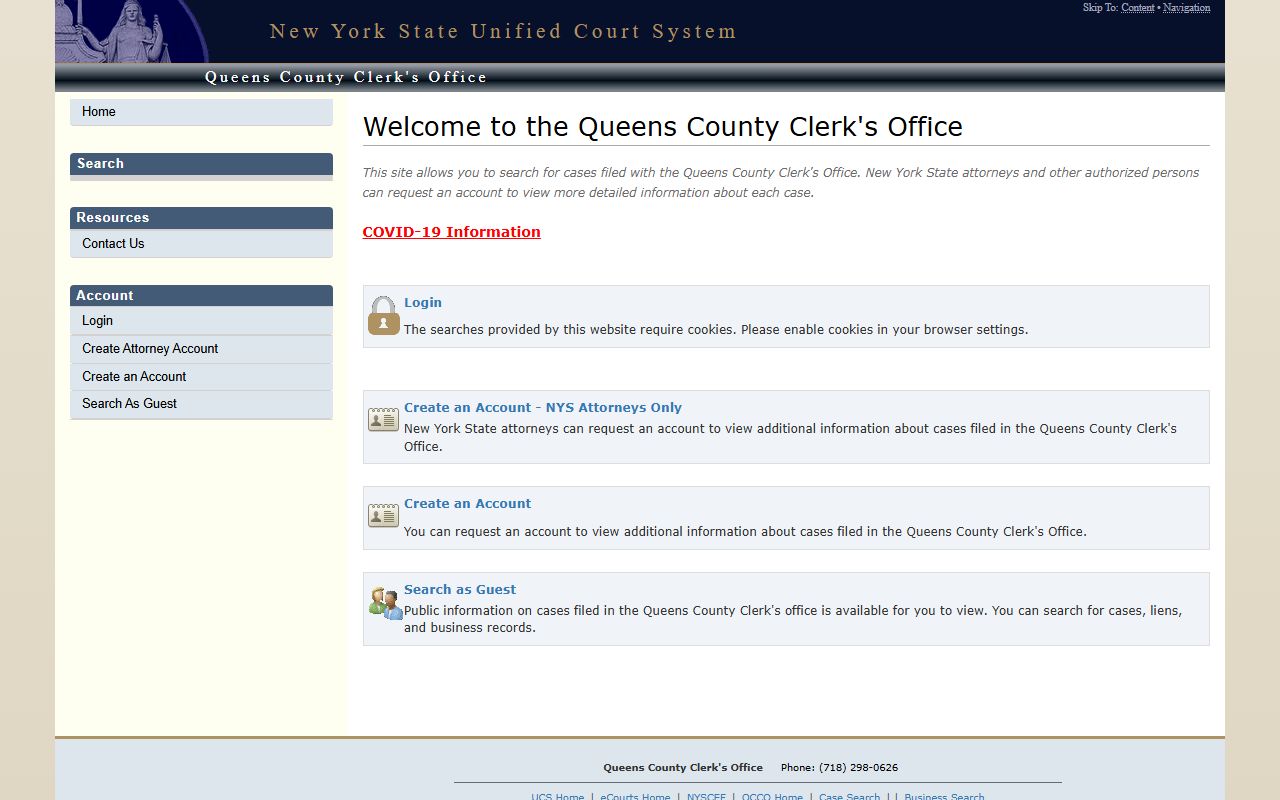Viewport: 1280px width, 800px height.
Task: Click the text about enabling cookies
Action: click(x=716, y=330)
